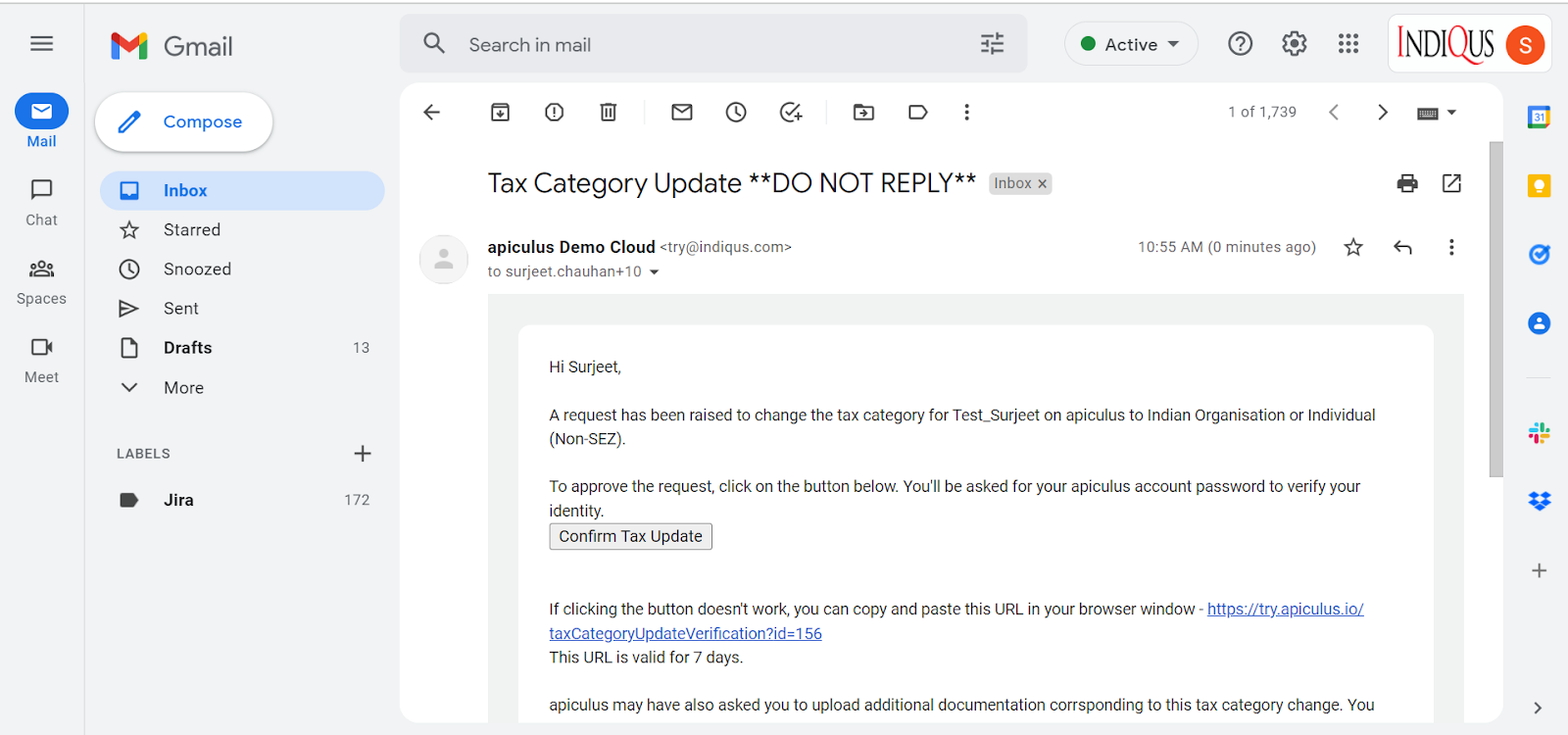Image resolution: width=1568 pixels, height=735 pixels.
Task: Open the Support help icon
Action: pos(1240,44)
